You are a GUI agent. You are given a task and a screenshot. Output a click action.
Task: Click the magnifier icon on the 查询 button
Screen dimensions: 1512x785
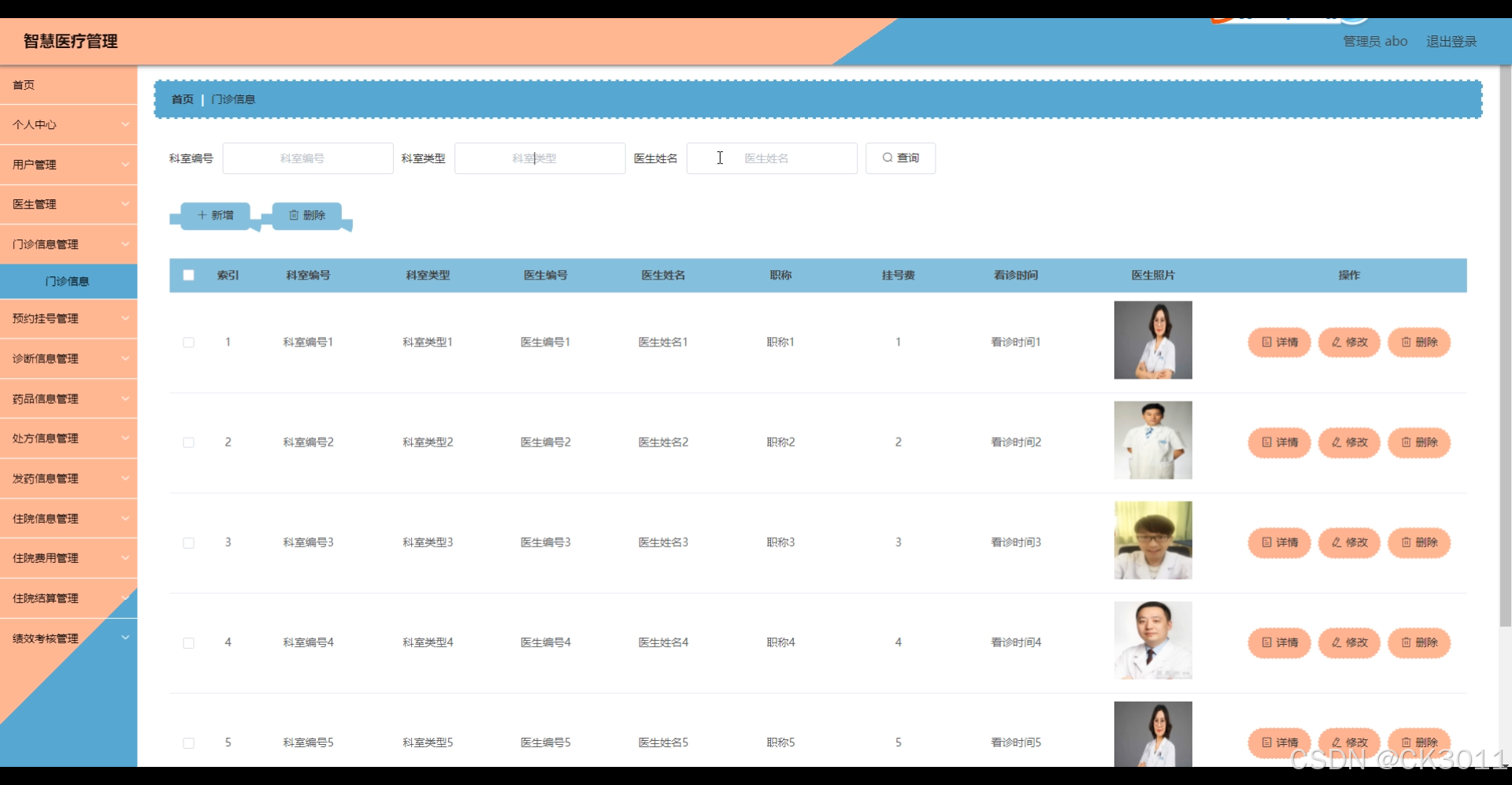click(x=887, y=157)
